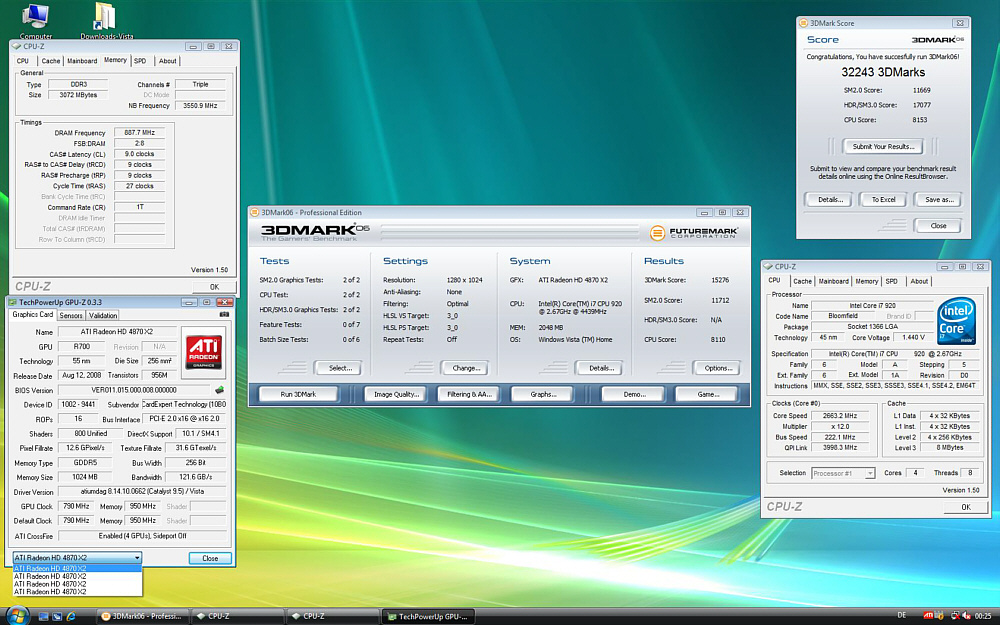Open Mainboard tab in memory CPU-Z window
This screenshot has height=625, width=1000.
click(x=82, y=61)
